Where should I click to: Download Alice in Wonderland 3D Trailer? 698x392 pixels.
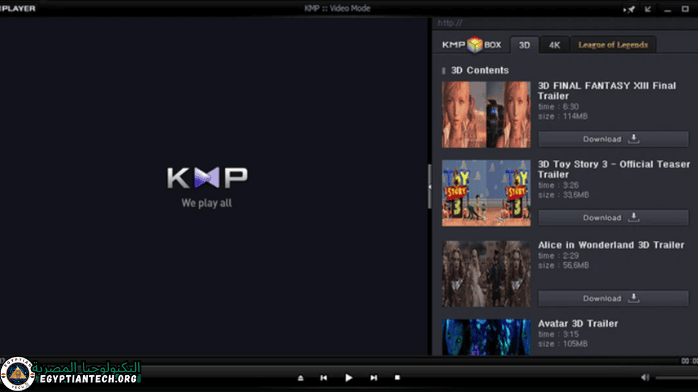coord(613,299)
